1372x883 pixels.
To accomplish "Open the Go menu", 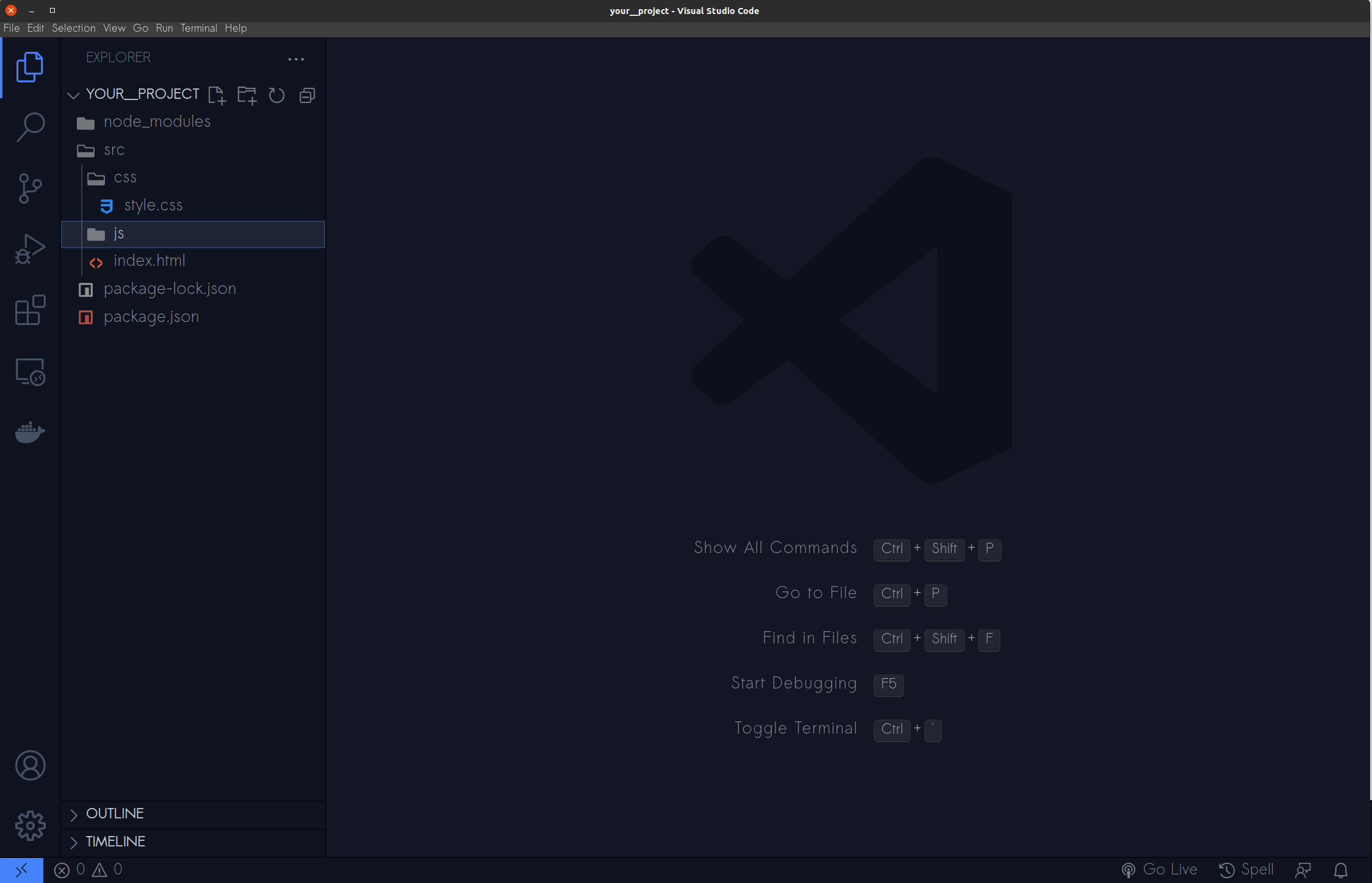I will pyautogui.click(x=140, y=28).
